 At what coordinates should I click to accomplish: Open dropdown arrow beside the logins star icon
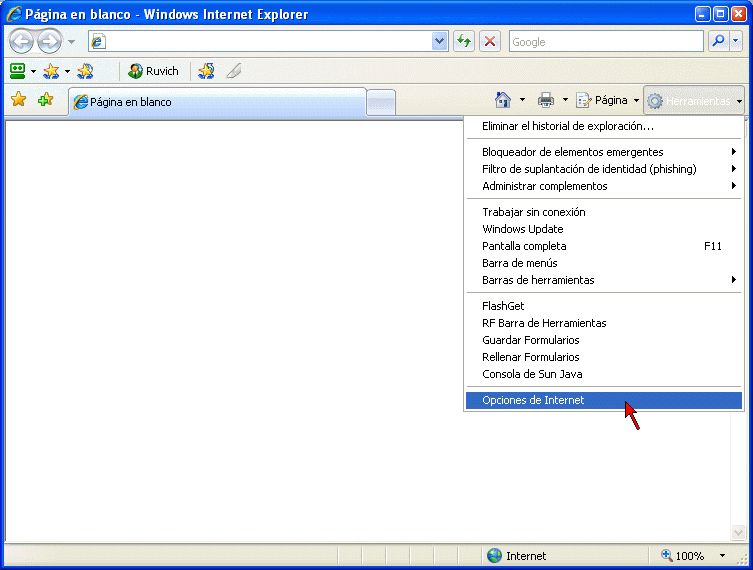click(67, 72)
